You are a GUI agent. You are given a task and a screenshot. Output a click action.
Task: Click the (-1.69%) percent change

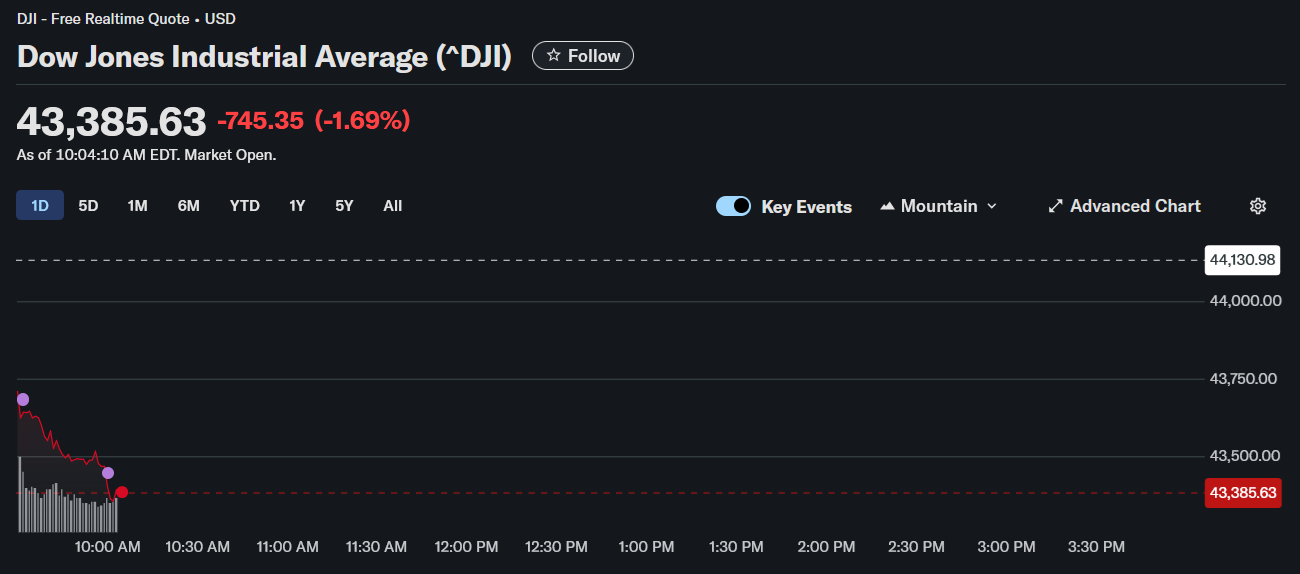[x=362, y=121]
